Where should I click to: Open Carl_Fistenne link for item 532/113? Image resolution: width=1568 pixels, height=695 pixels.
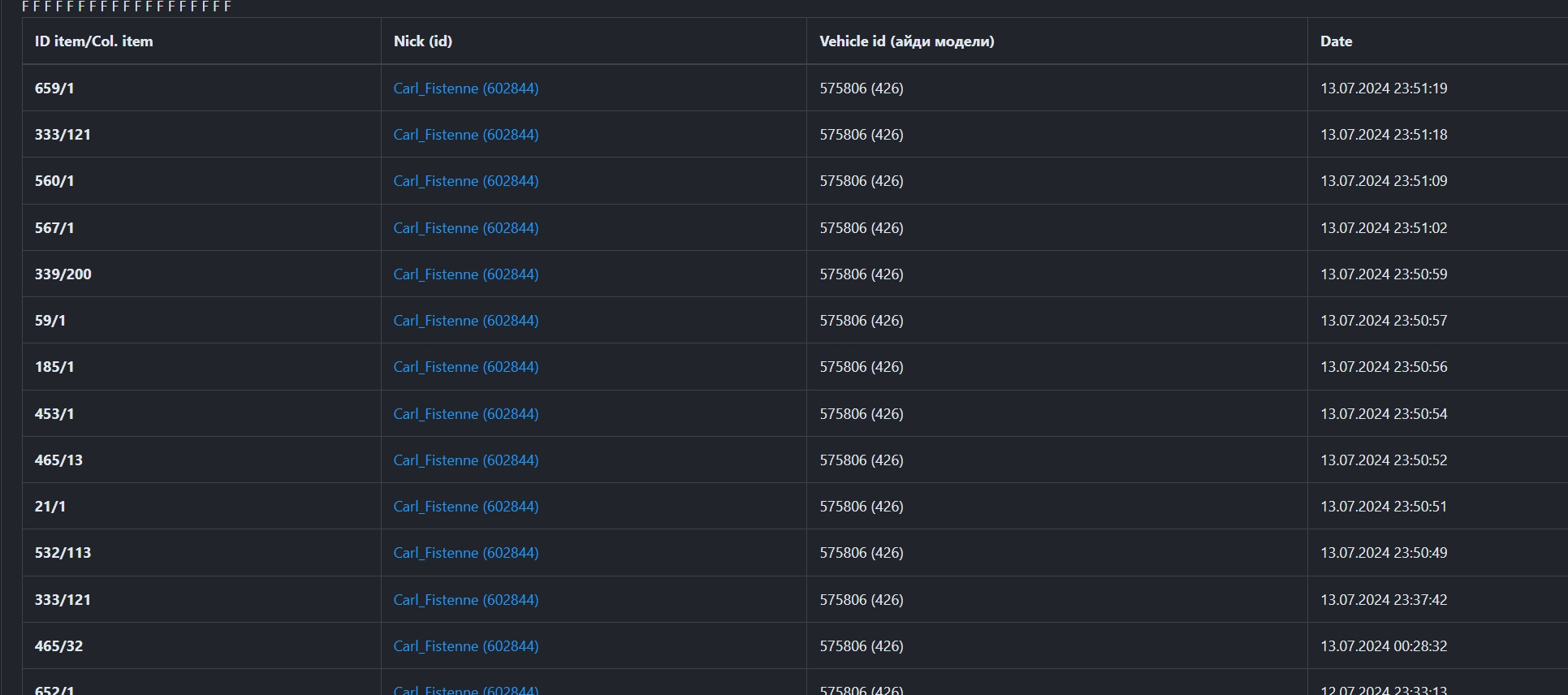465,553
